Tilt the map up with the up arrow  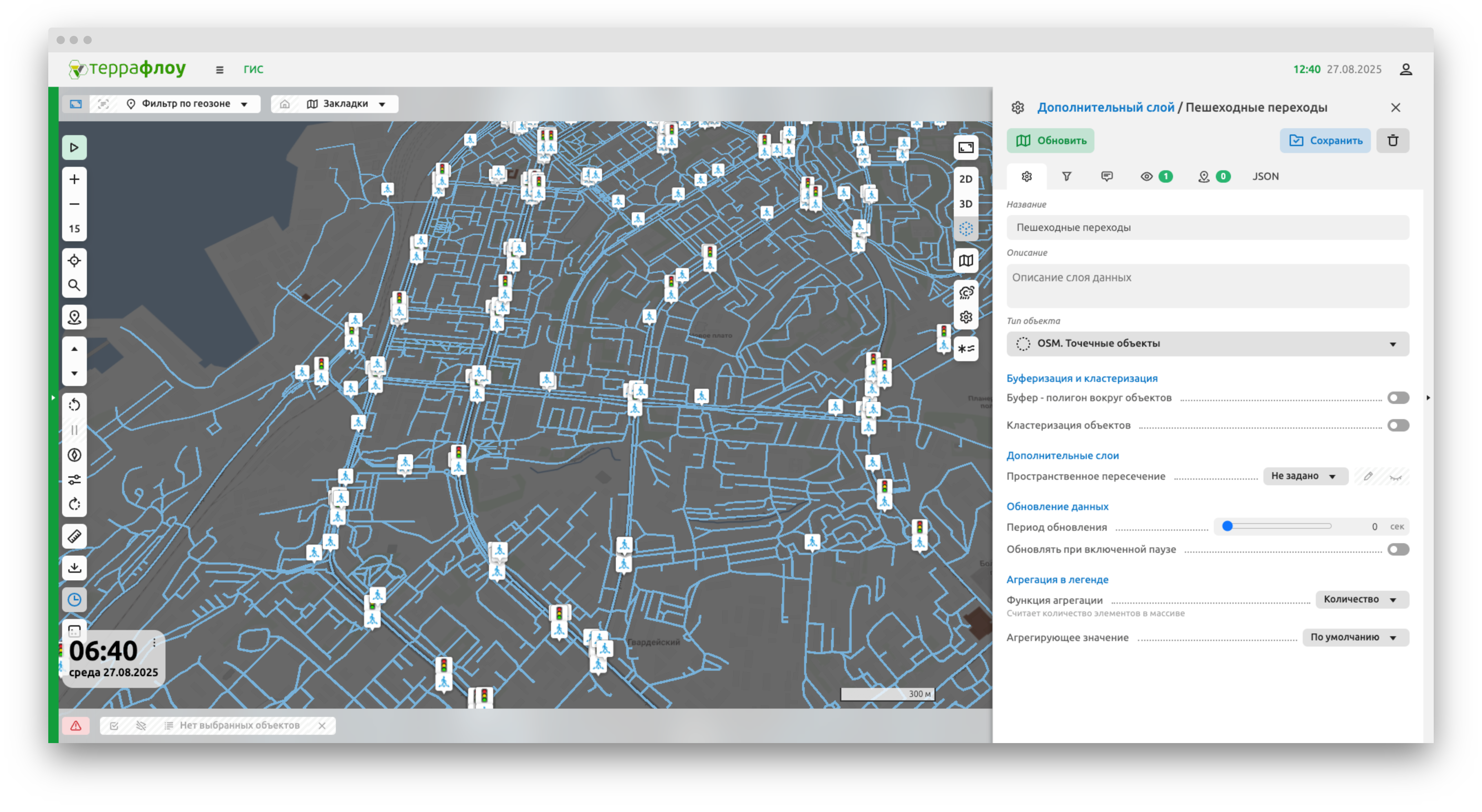(74, 349)
